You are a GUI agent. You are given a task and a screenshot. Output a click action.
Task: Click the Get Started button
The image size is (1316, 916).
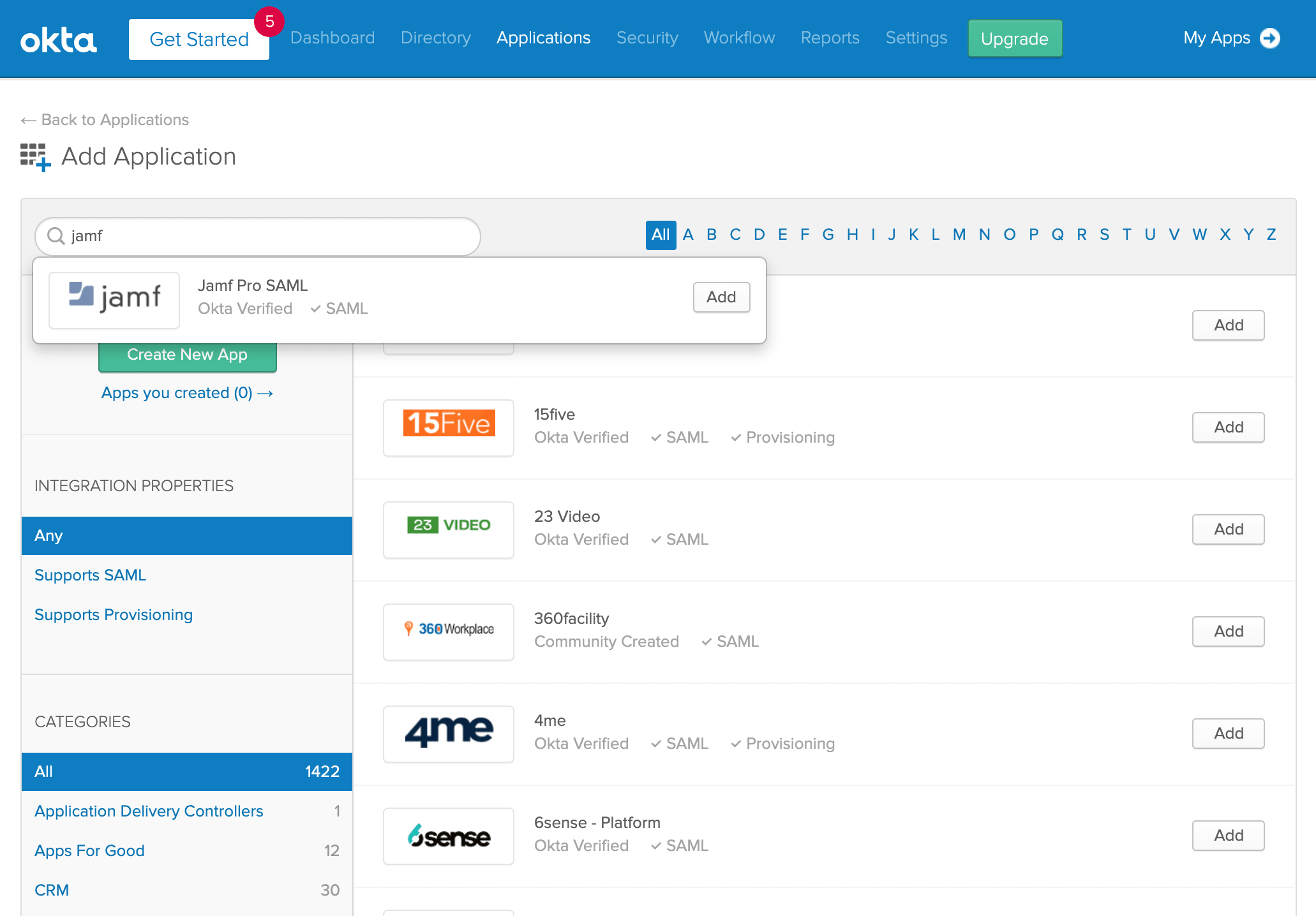199,40
